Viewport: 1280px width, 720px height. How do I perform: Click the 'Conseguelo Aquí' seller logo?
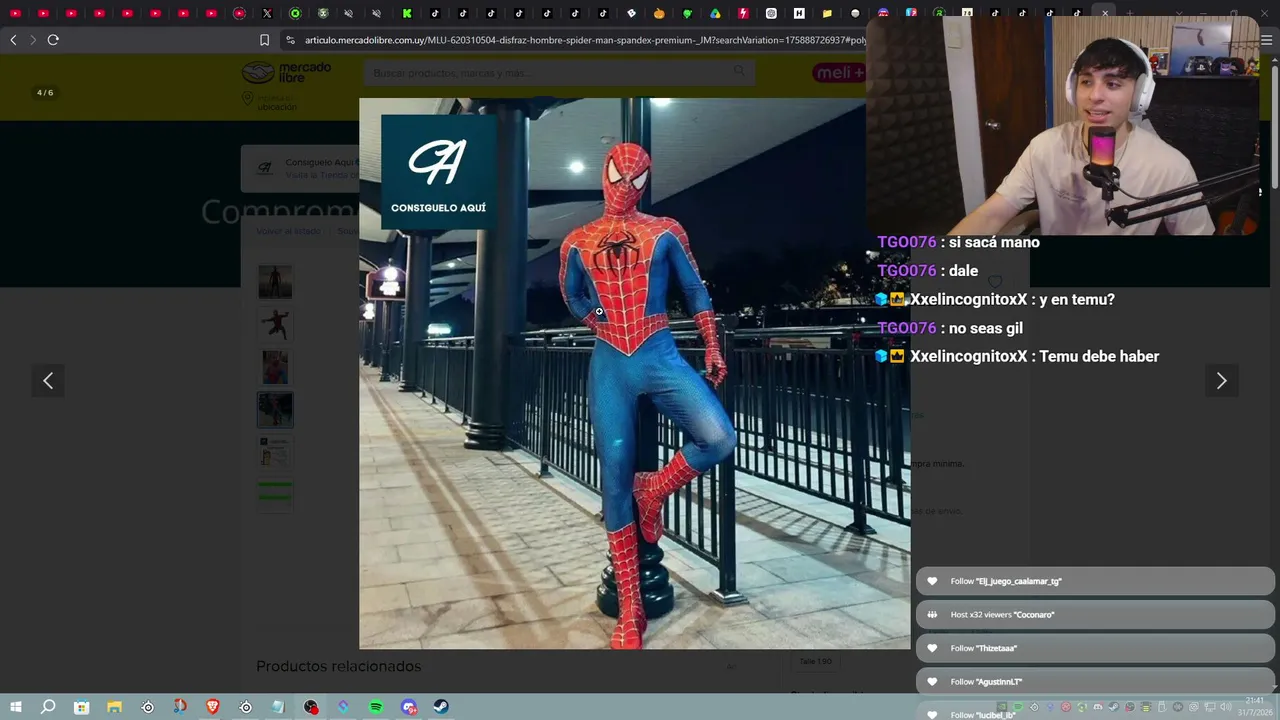439,171
